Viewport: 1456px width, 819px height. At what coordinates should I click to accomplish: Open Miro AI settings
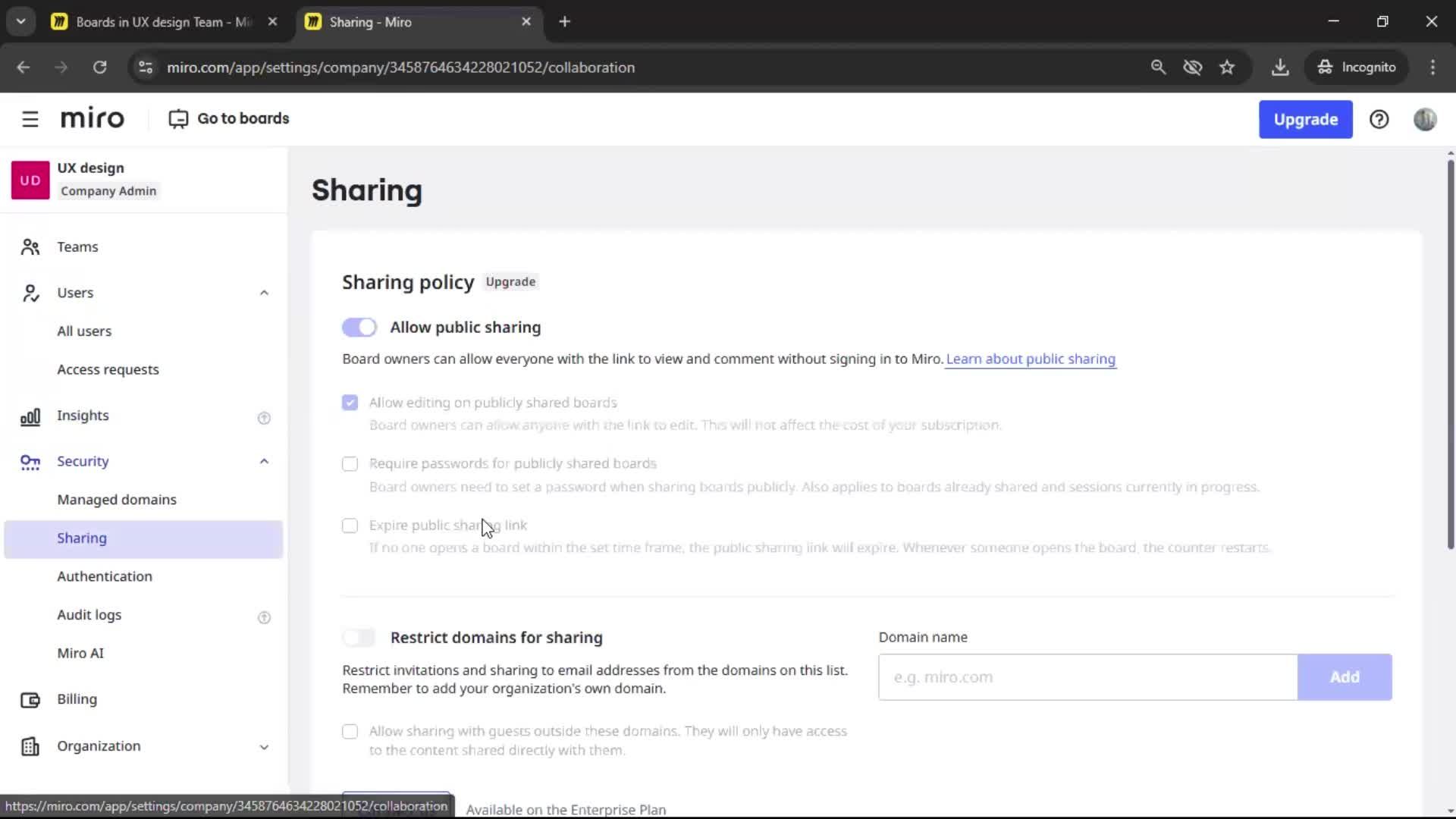tap(80, 654)
